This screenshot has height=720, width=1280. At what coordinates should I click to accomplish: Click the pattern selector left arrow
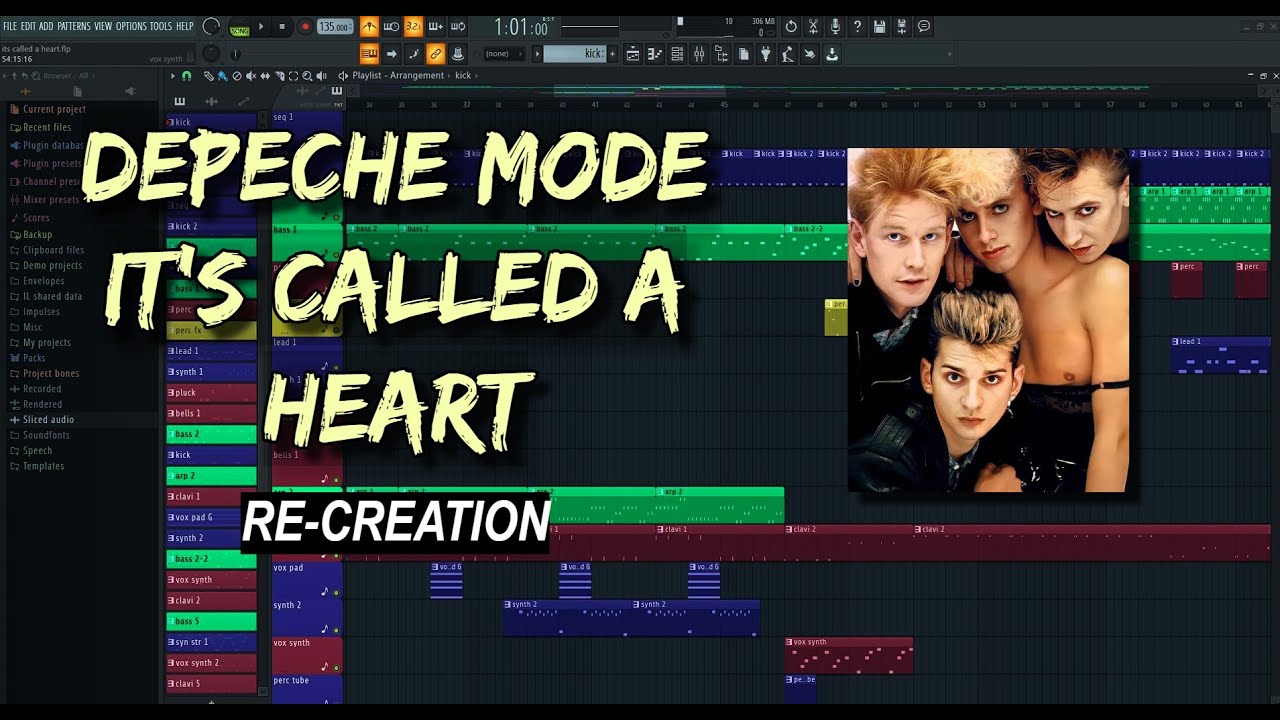(537, 54)
